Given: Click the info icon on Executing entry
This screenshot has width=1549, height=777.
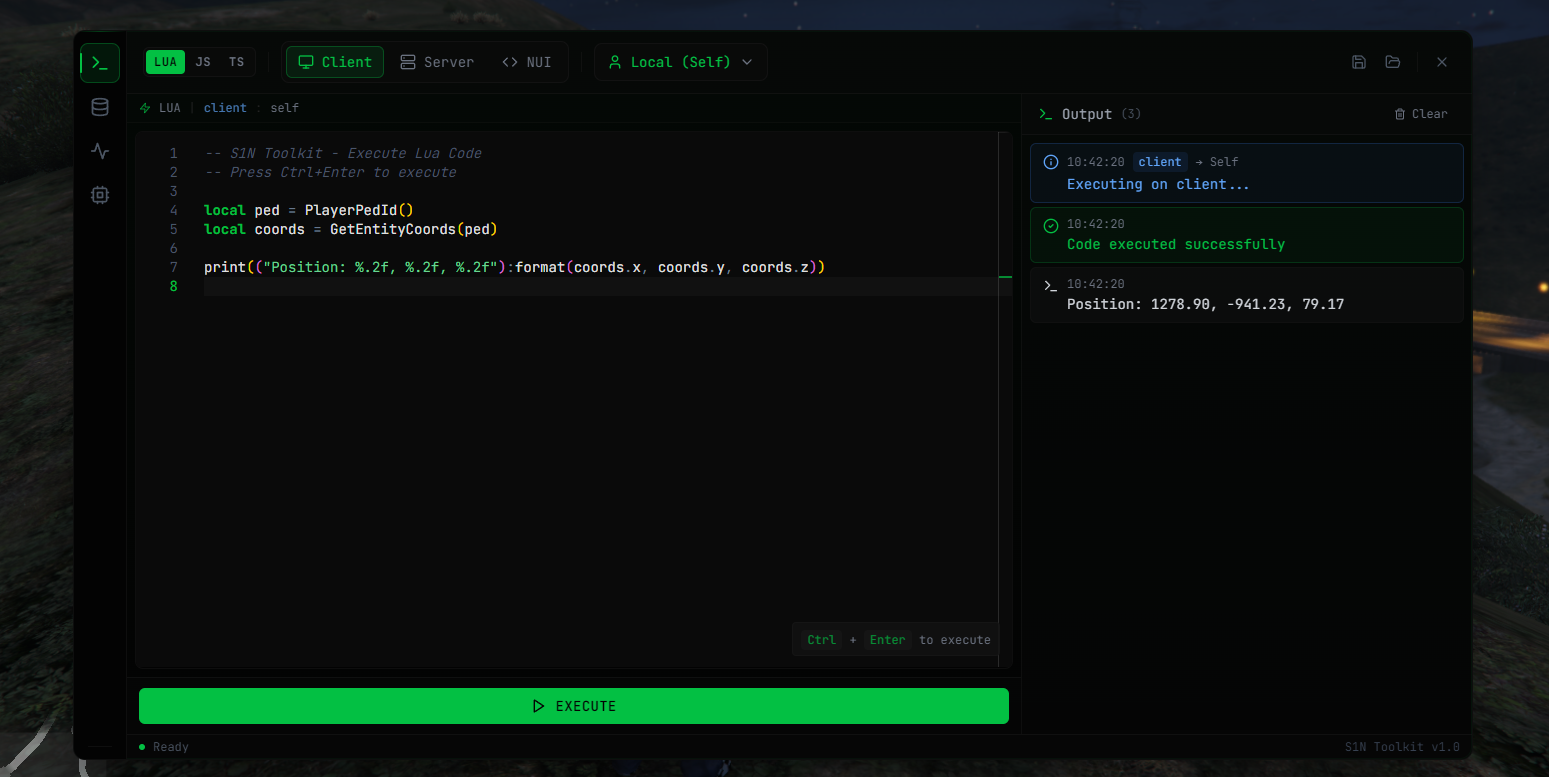Looking at the screenshot, I should [x=1050, y=162].
